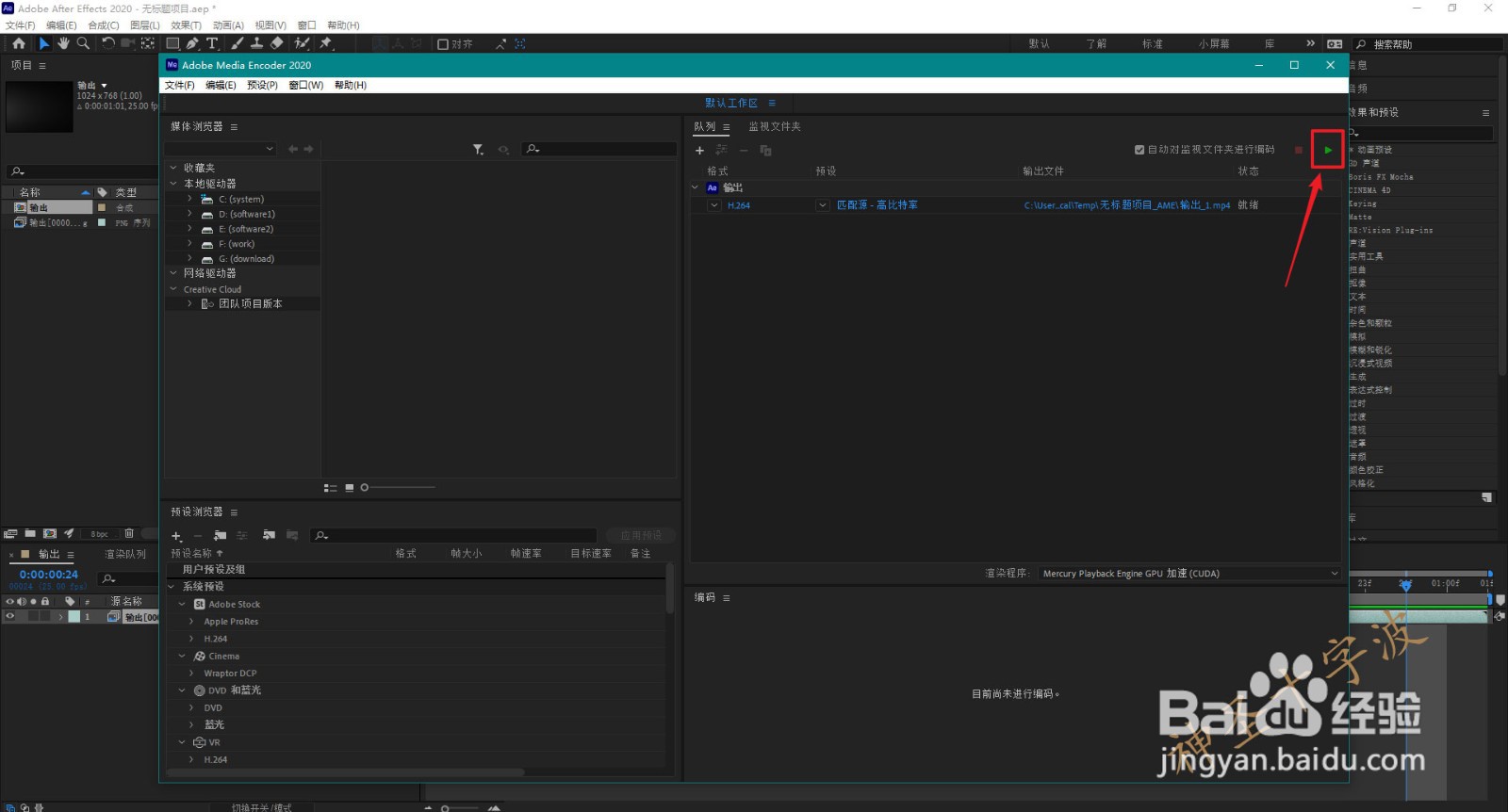Open H.264 format dropdown arrow in queue

(714, 205)
